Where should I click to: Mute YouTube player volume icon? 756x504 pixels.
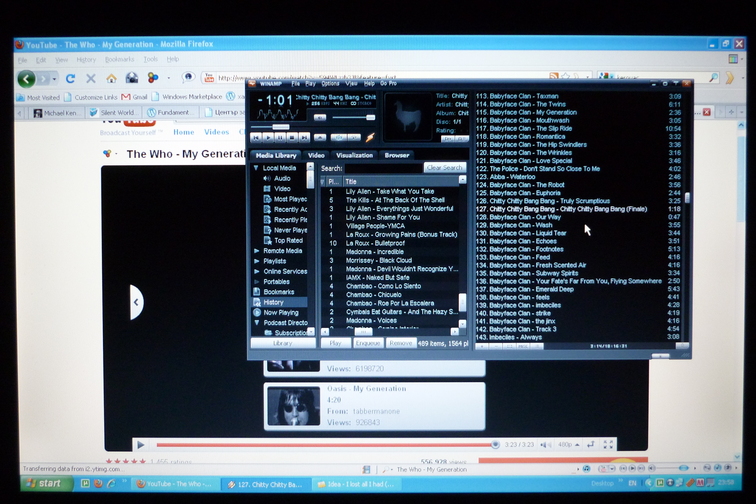tap(545, 445)
